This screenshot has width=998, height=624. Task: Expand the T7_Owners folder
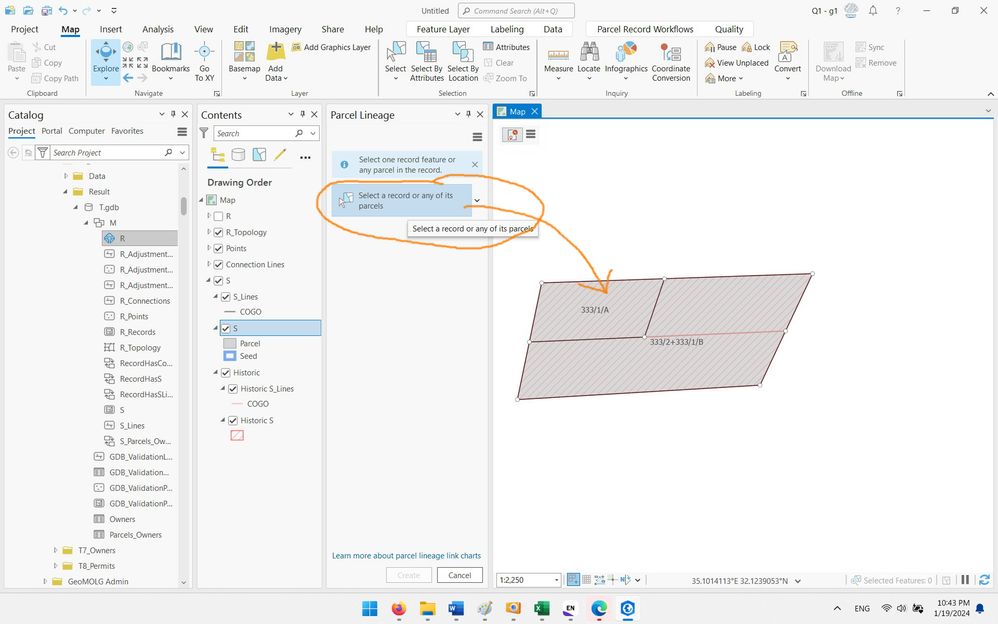point(55,550)
